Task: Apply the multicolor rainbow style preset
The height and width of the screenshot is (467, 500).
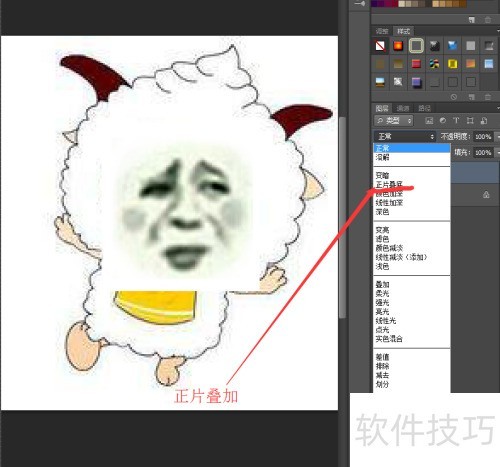Action: [x=434, y=64]
